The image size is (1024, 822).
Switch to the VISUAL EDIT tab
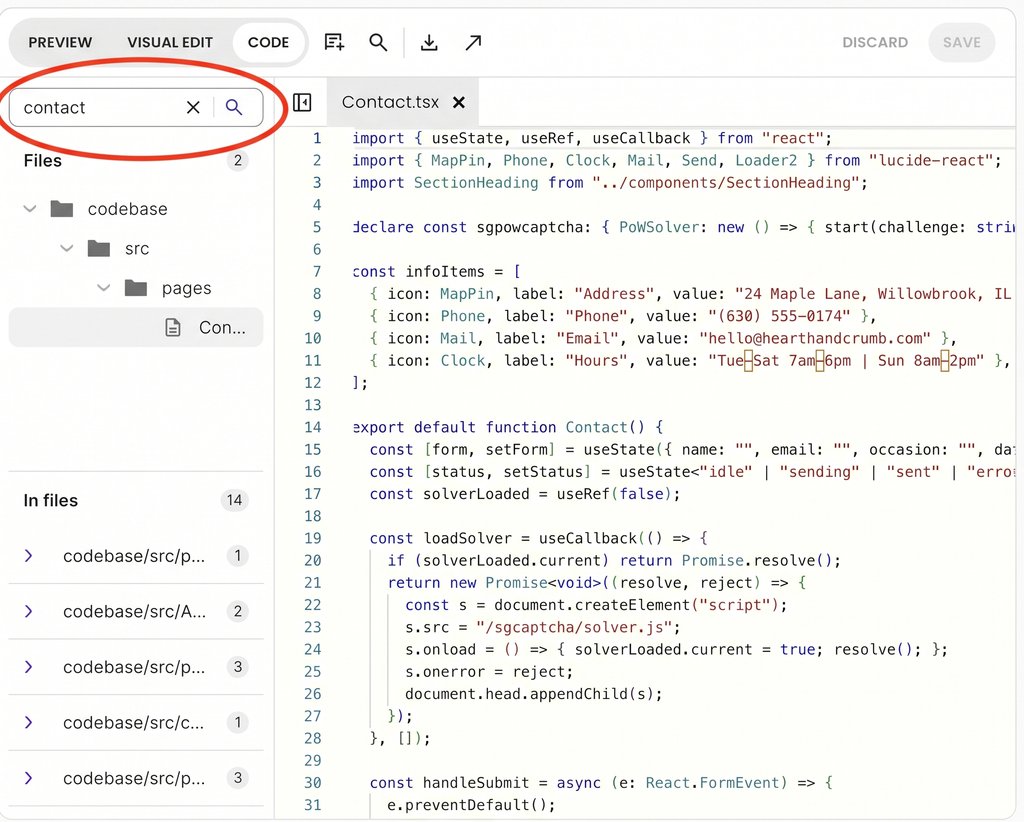point(170,42)
